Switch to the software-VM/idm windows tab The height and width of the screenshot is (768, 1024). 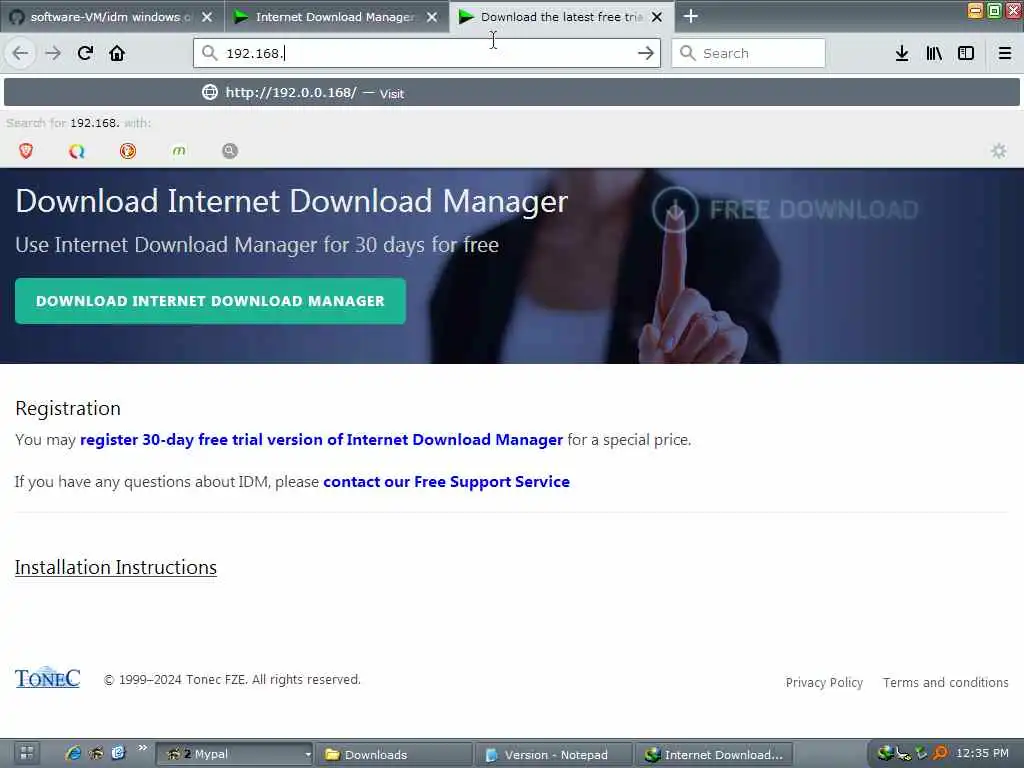click(x=112, y=17)
